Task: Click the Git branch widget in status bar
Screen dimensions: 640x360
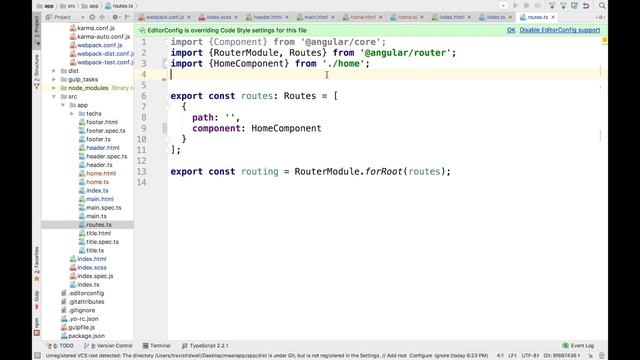Action: pyautogui.click(x=562, y=356)
